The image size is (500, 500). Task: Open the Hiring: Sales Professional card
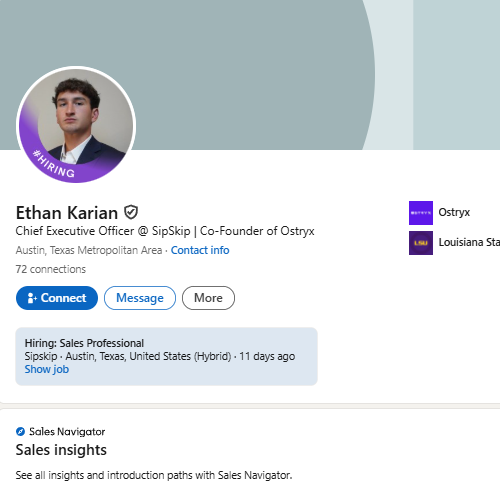(x=166, y=356)
